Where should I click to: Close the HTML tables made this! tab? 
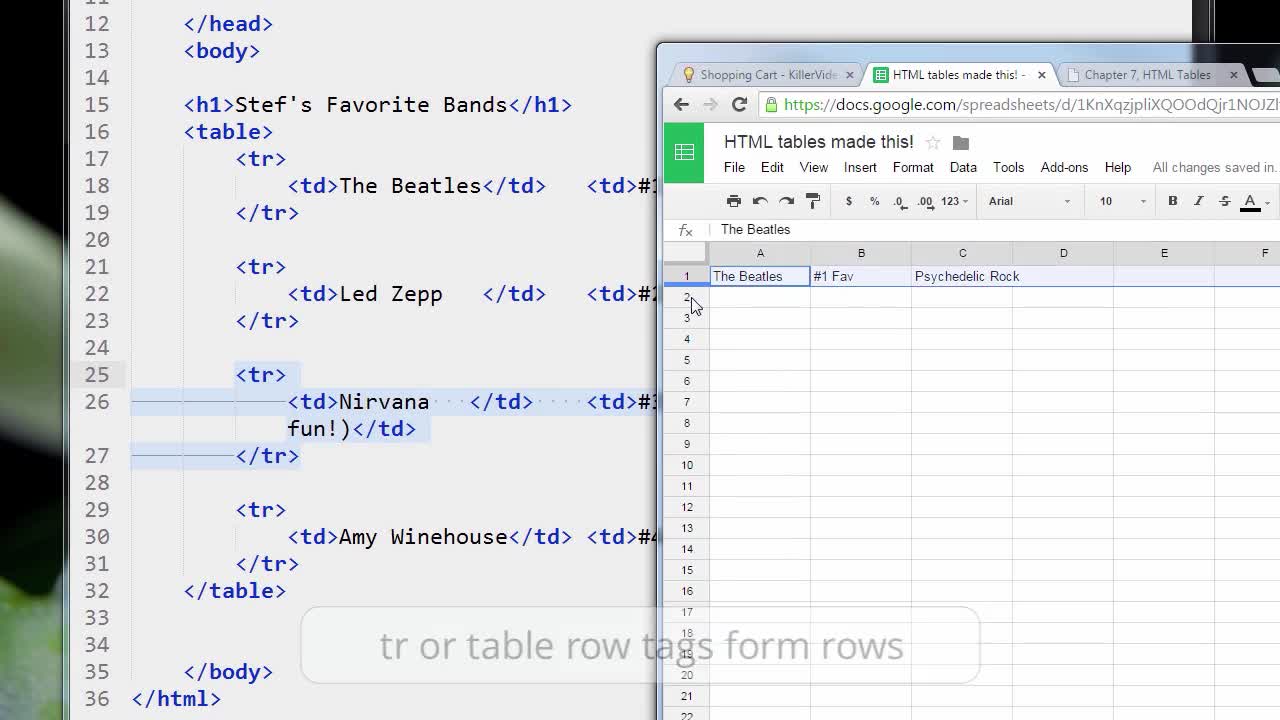click(1042, 75)
